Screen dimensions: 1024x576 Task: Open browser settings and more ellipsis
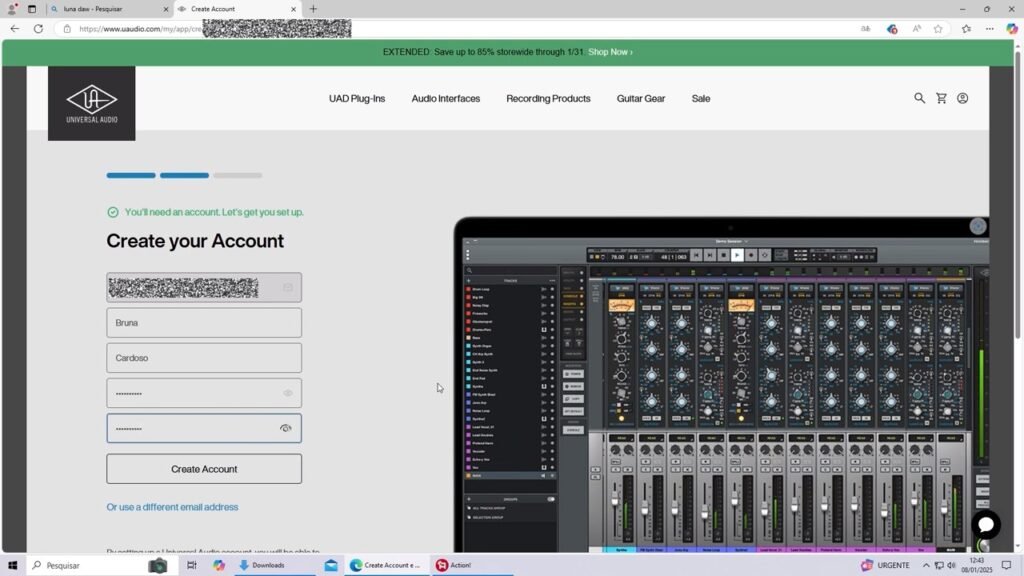click(989, 29)
